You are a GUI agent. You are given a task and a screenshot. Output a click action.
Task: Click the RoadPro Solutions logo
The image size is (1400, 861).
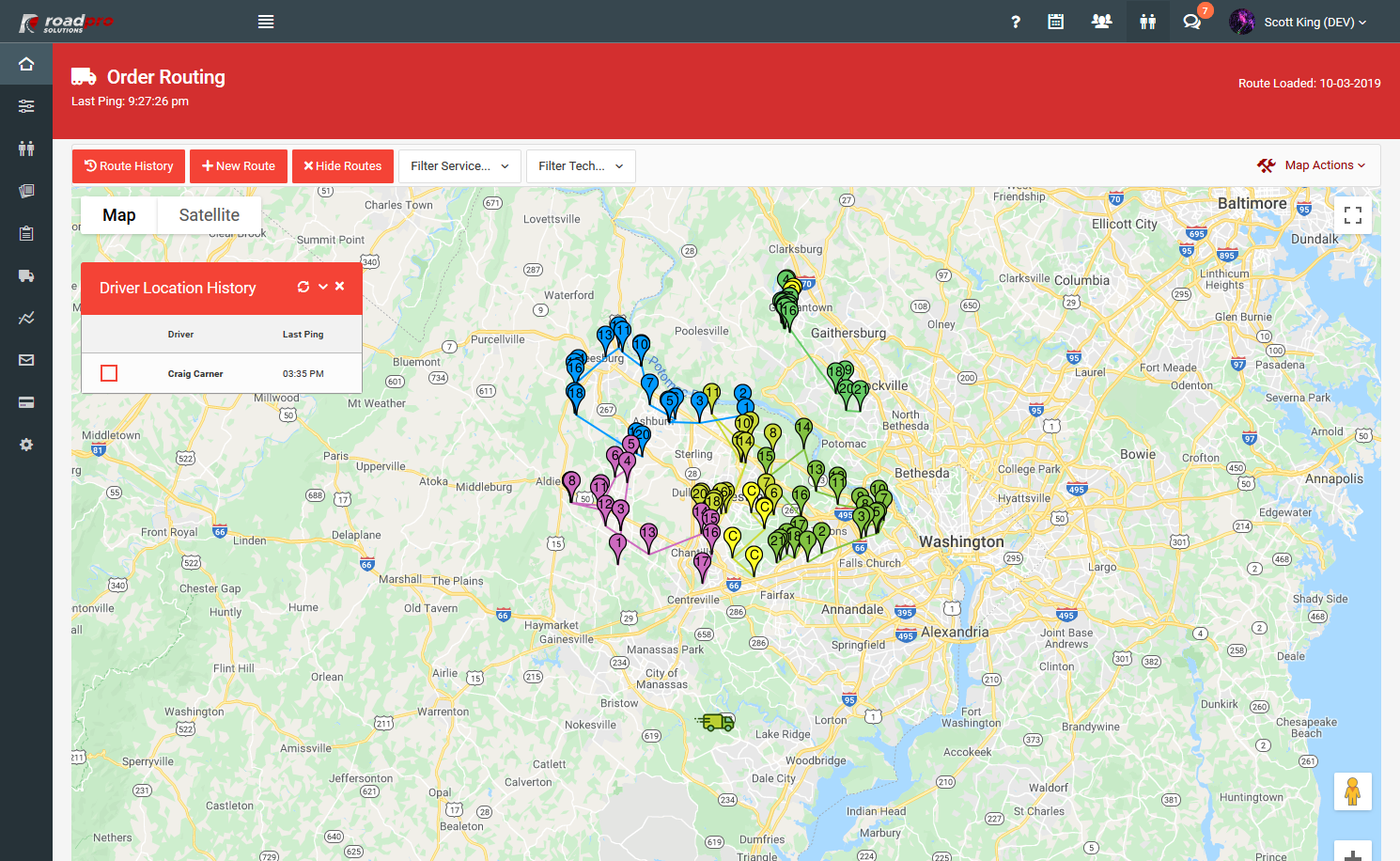click(x=66, y=23)
